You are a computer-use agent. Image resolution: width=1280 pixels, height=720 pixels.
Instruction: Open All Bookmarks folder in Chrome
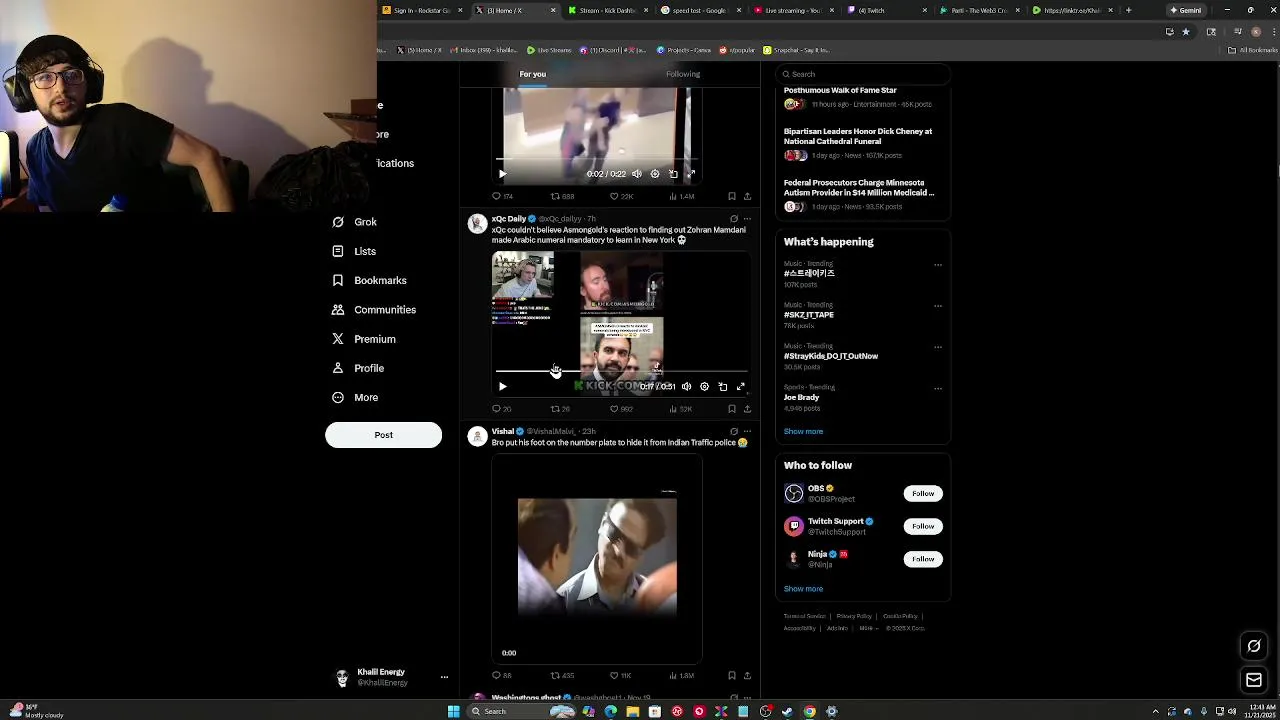coord(1254,50)
